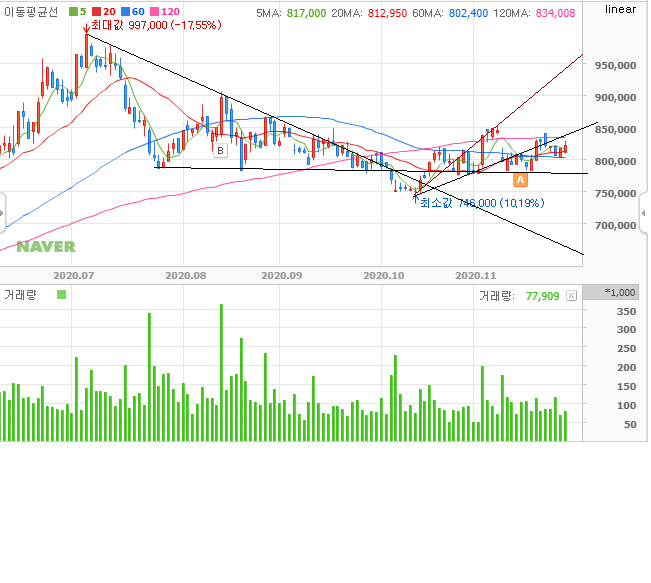Close the volume panel with X button

click(x=572, y=296)
